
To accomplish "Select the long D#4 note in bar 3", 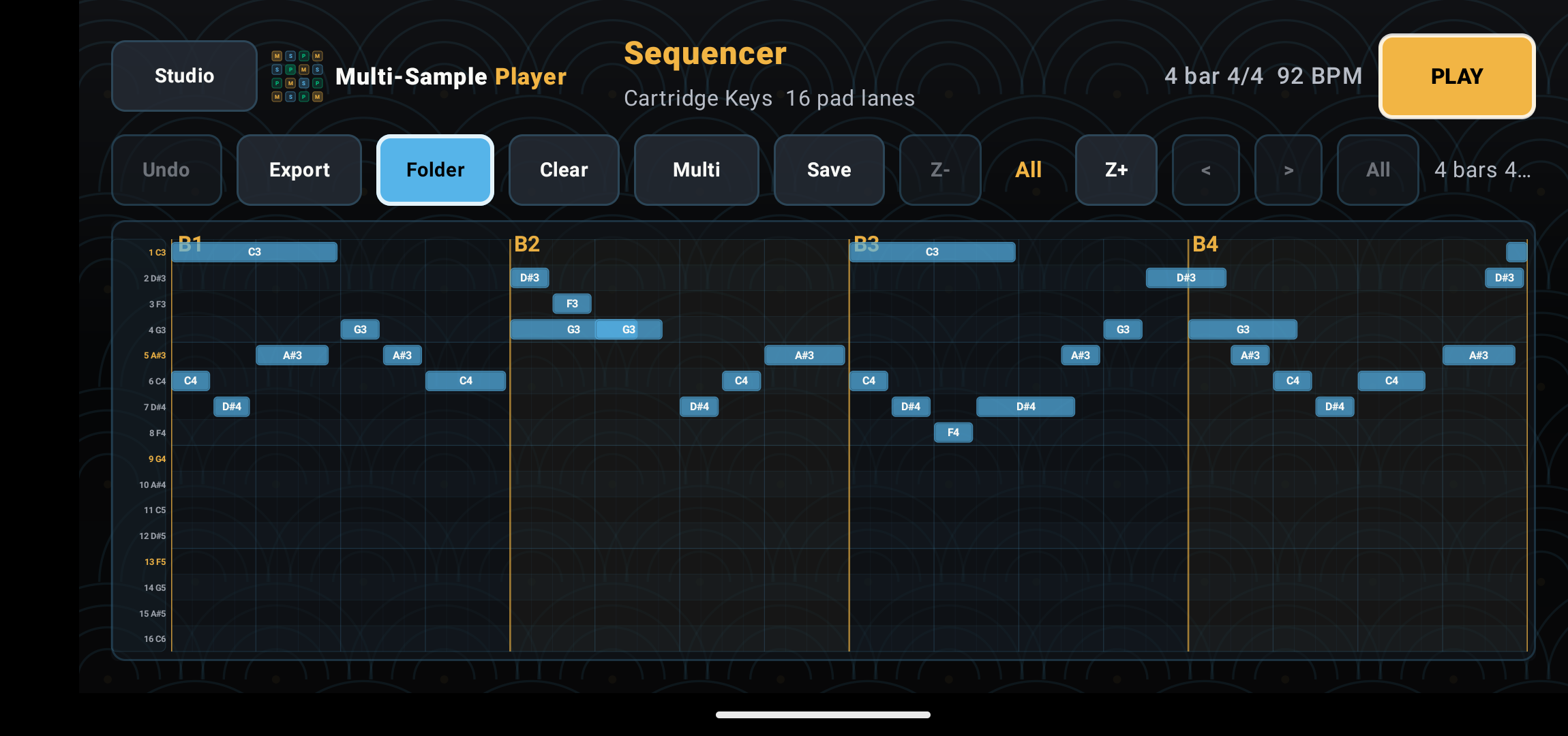I will tap(1025, 406).
